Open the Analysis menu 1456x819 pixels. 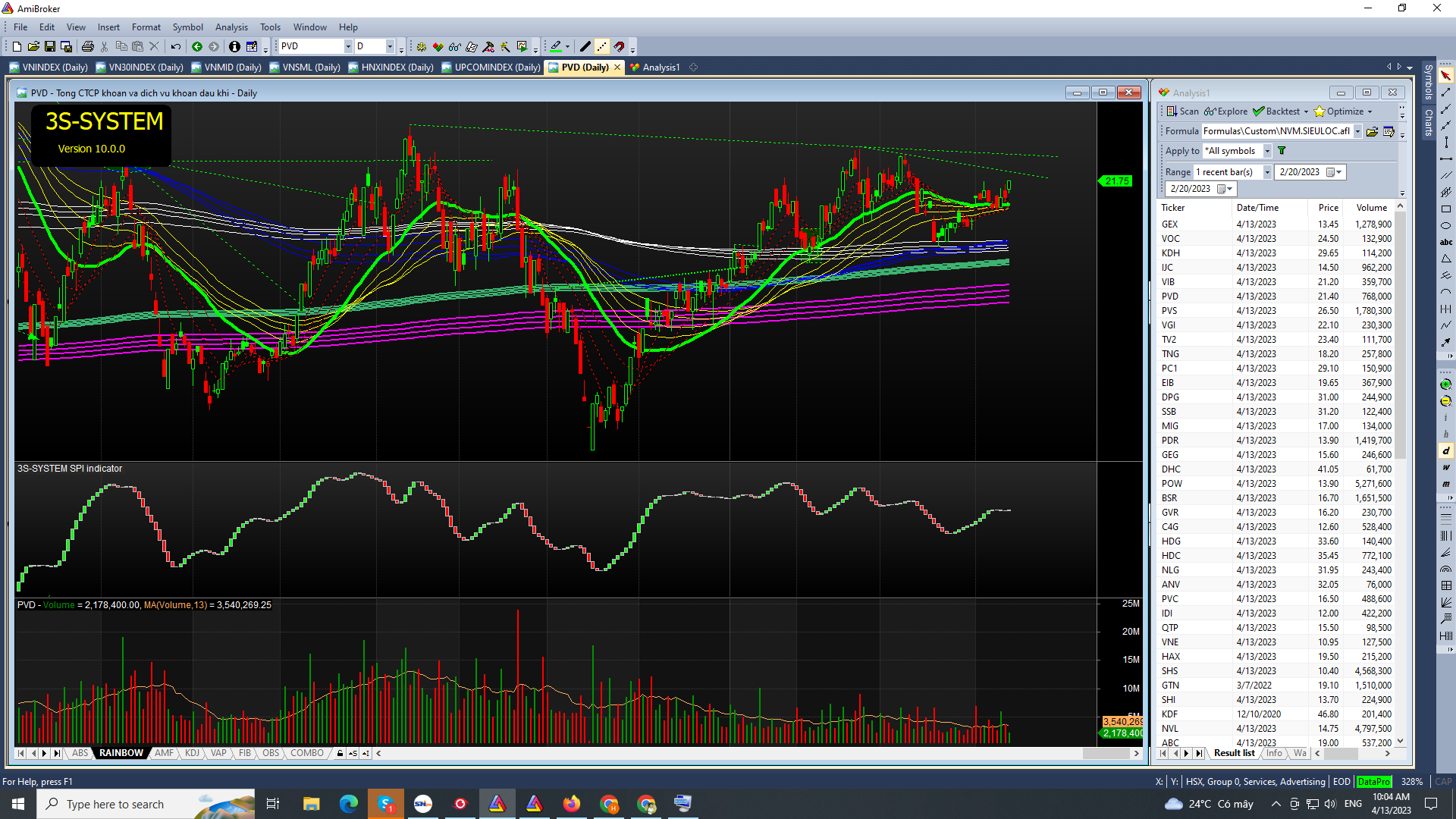coord(231,27)
